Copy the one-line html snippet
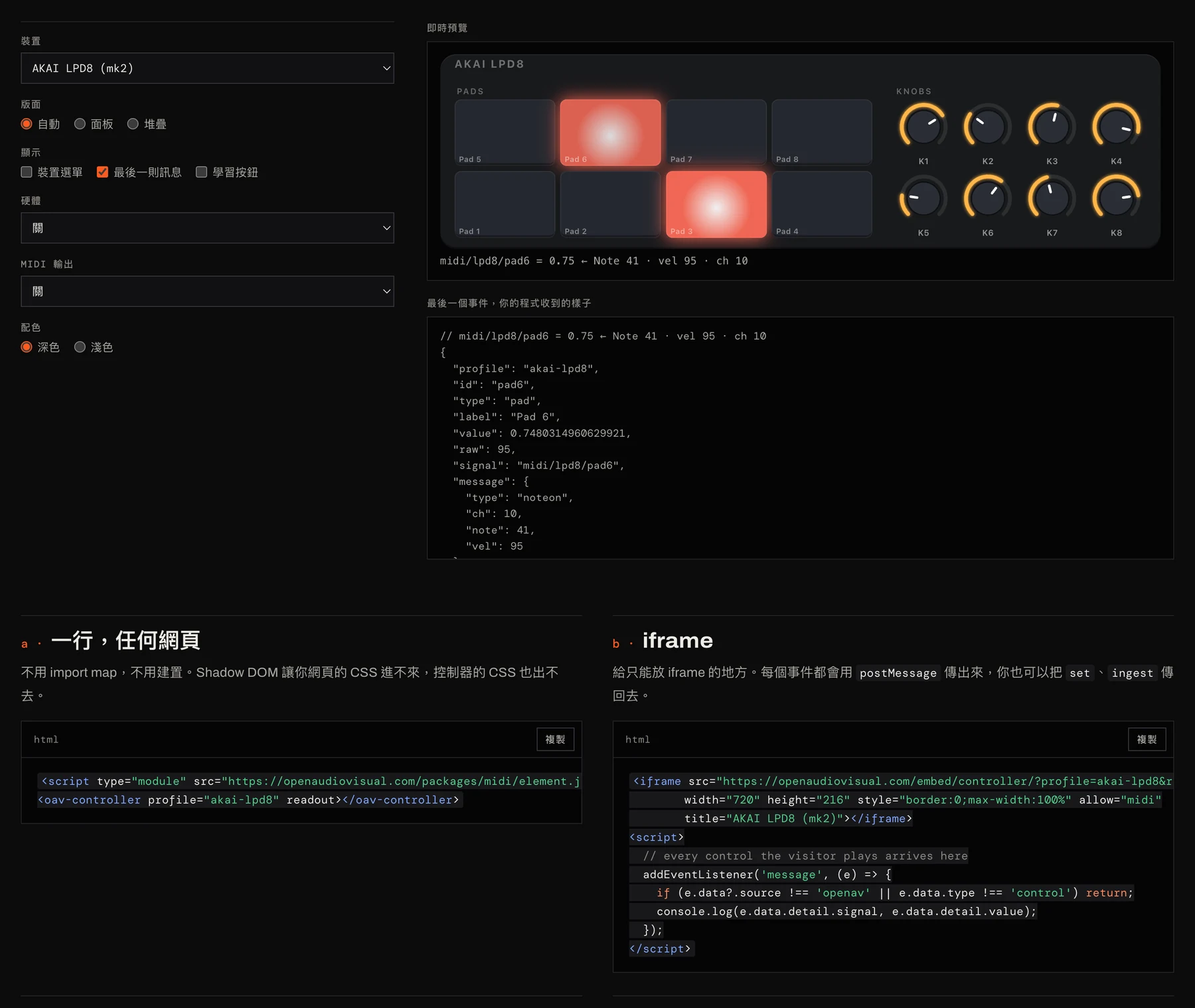Image resolution: width=1195 pixels, height=1008 pixels. 555,739
